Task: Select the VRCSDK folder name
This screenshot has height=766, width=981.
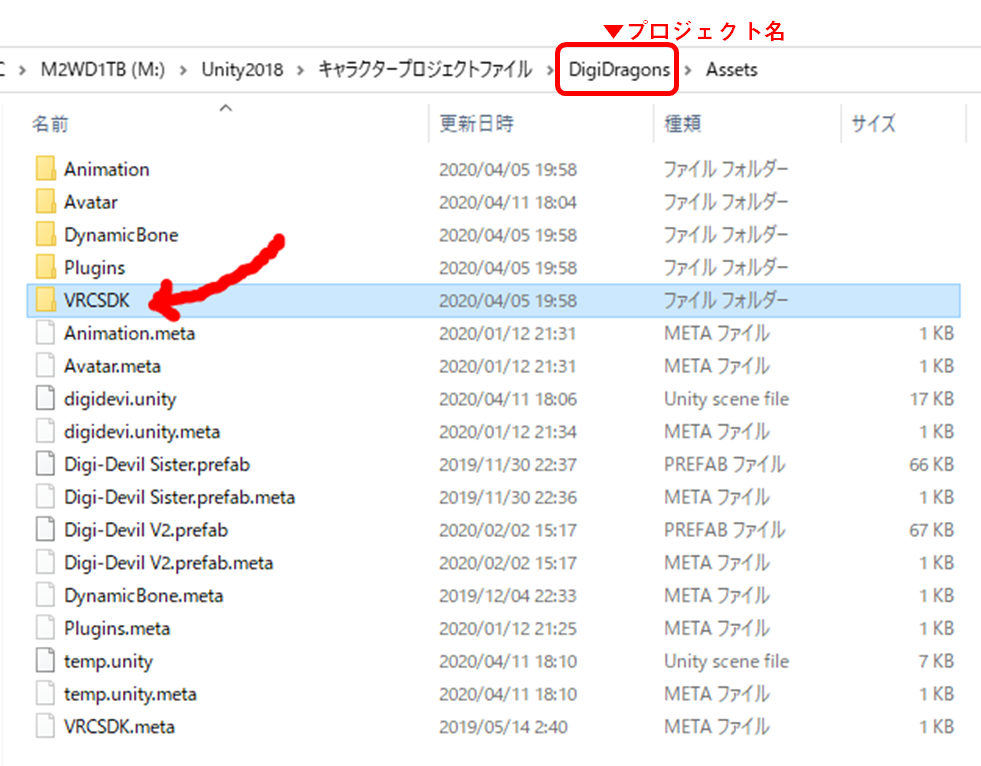Action: coord(97,300)
